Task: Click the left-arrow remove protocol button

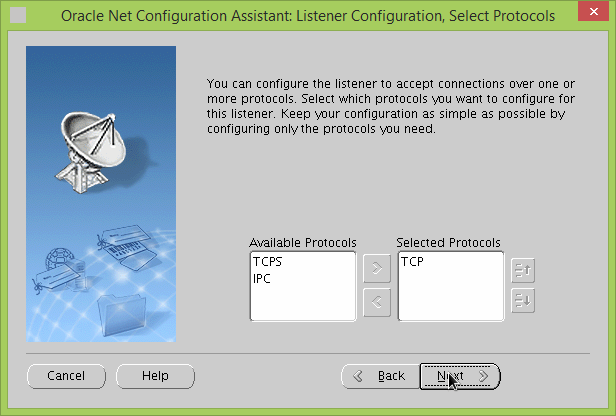Action: click(x=376, y=302)
